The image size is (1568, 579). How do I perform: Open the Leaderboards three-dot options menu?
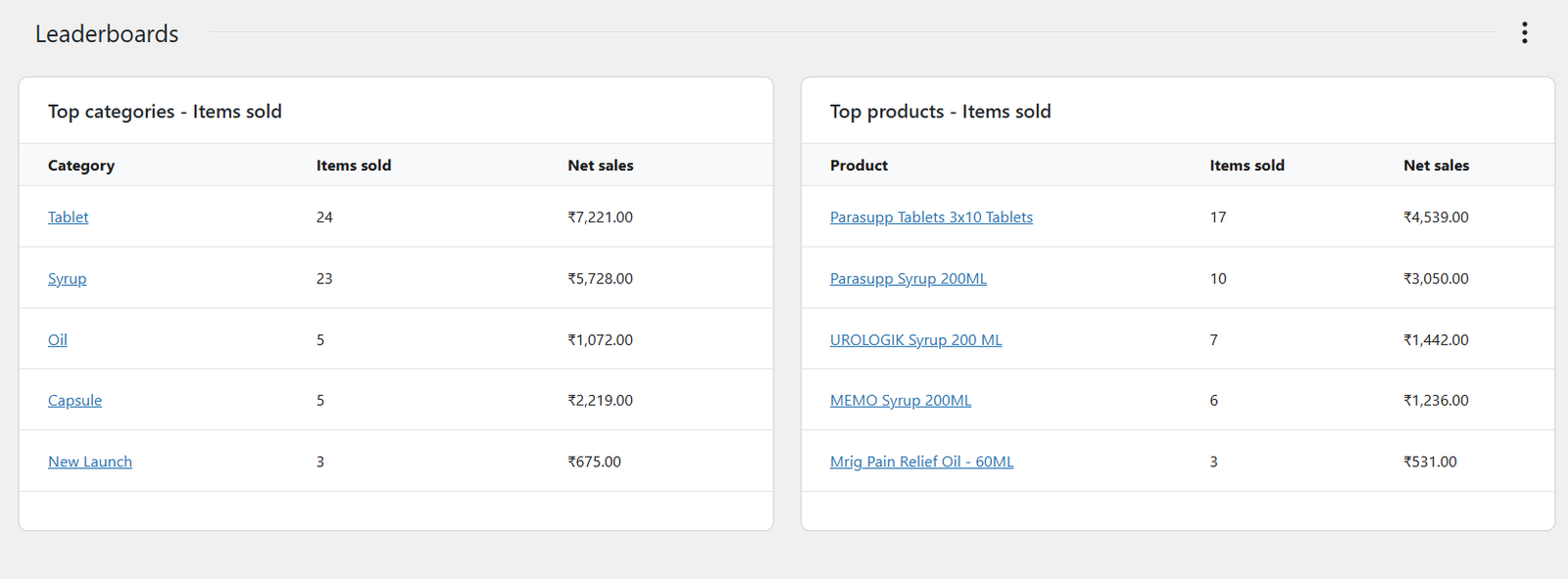[x=1524, y=33]
